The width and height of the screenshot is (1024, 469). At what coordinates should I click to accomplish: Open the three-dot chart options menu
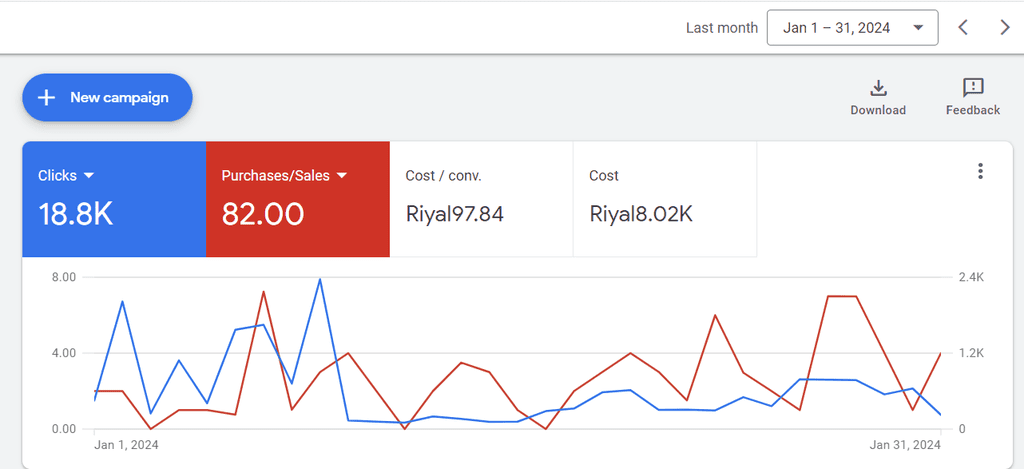click(x=980, y=171)
